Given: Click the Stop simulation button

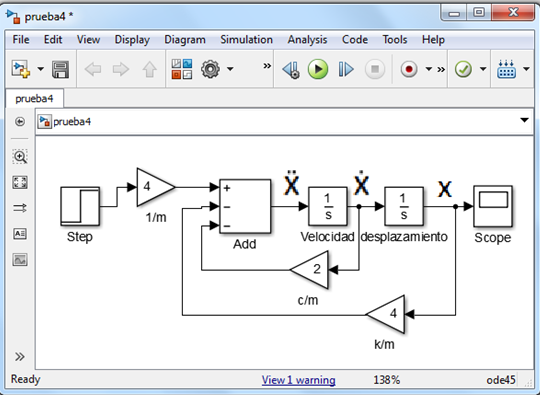Looking at the screenshot, I should (x=375, y=69).
